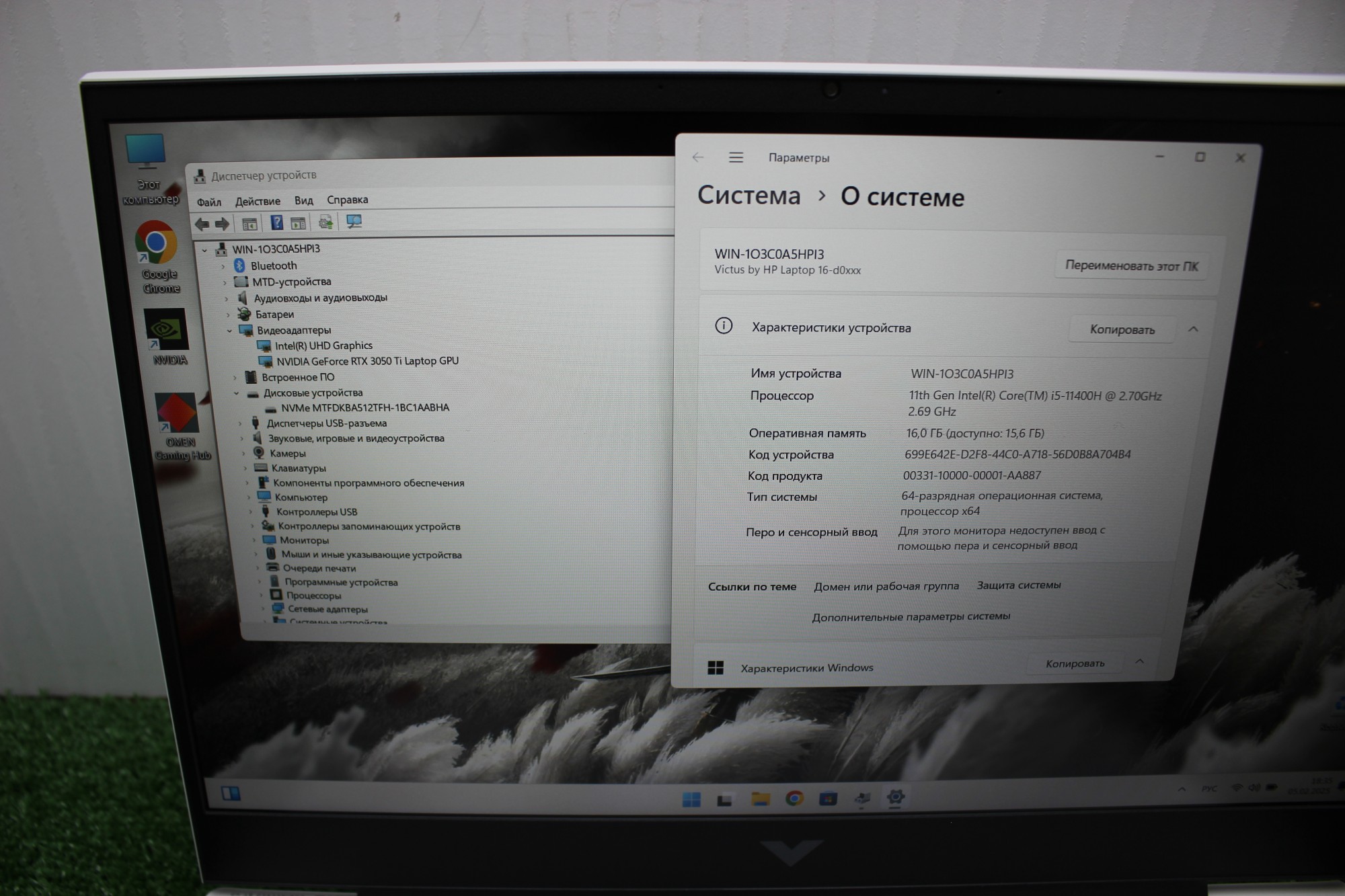Click the Windows Start button

(x=691, y=799)
